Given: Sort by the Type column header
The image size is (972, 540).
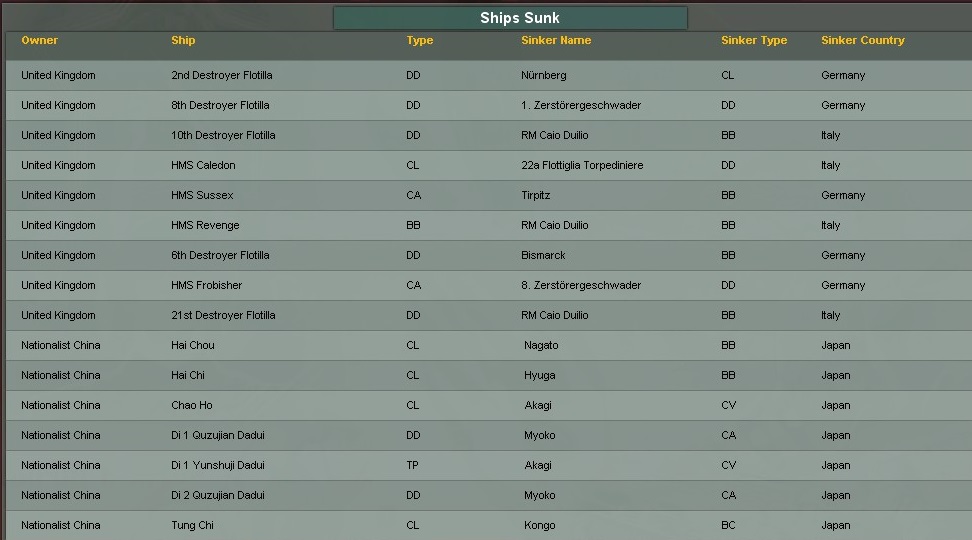Looking at the screenshot, I should (419, 41).
